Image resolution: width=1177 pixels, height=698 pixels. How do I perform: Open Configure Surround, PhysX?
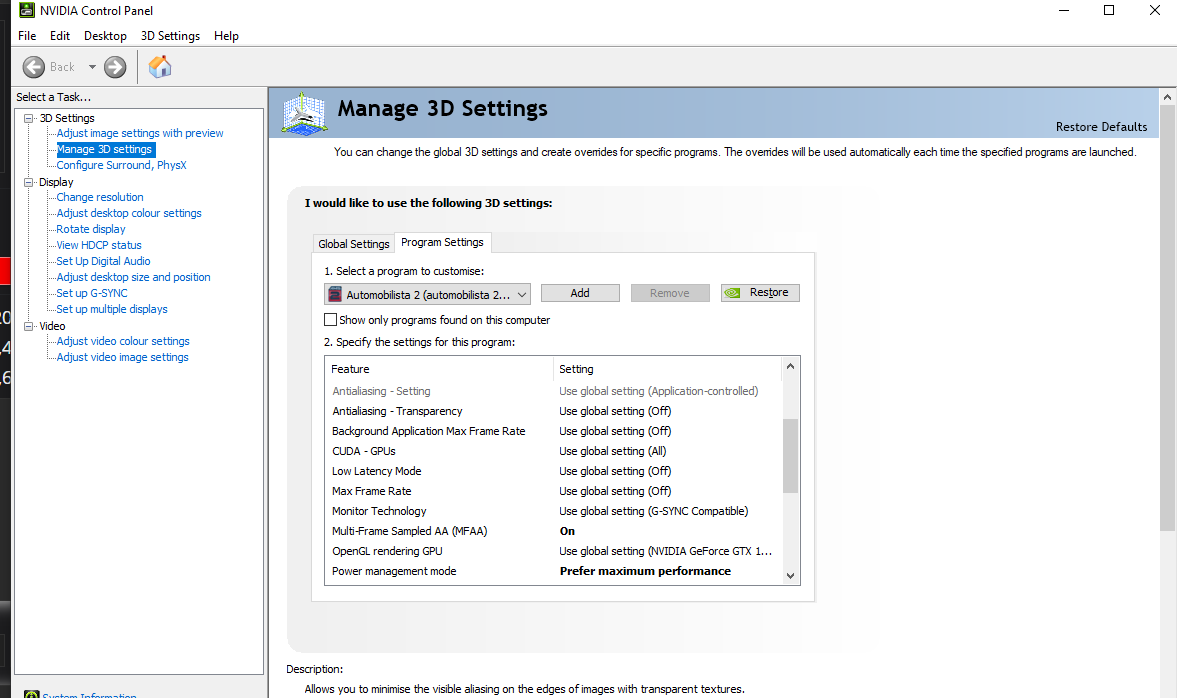coord(122,165)
